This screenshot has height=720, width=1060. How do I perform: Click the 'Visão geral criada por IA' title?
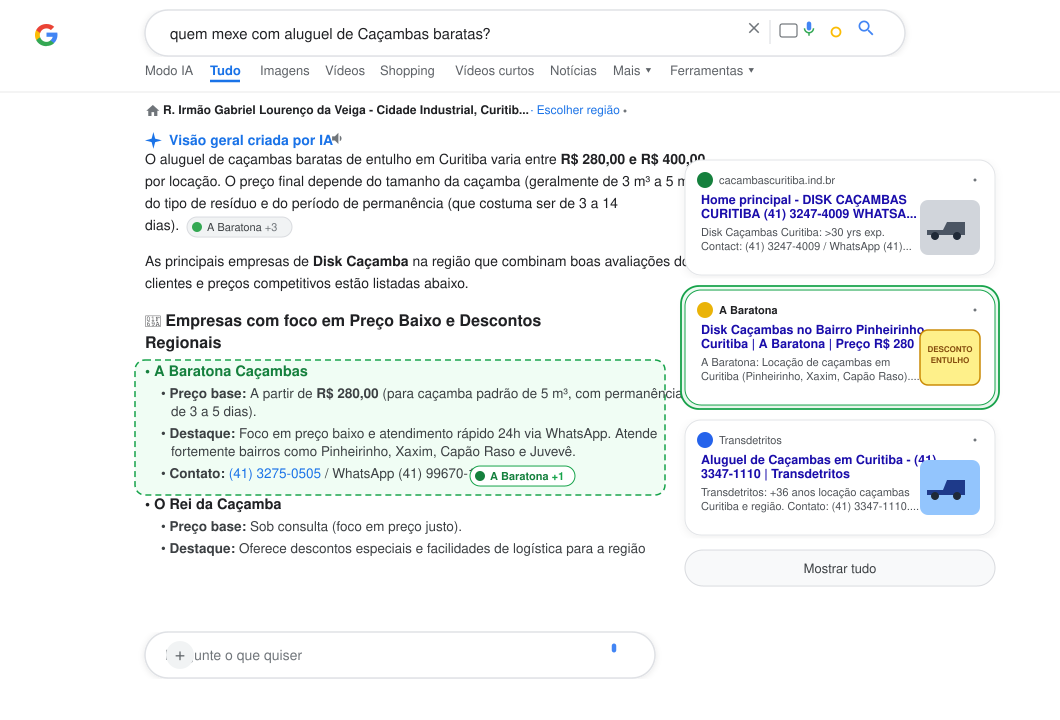click(x=251, y=140)
